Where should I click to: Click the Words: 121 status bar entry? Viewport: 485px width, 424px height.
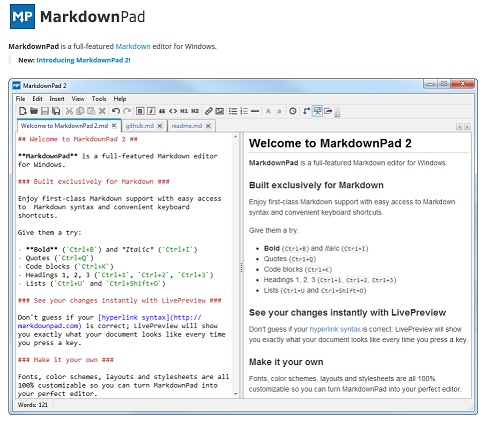pos(33,405)
